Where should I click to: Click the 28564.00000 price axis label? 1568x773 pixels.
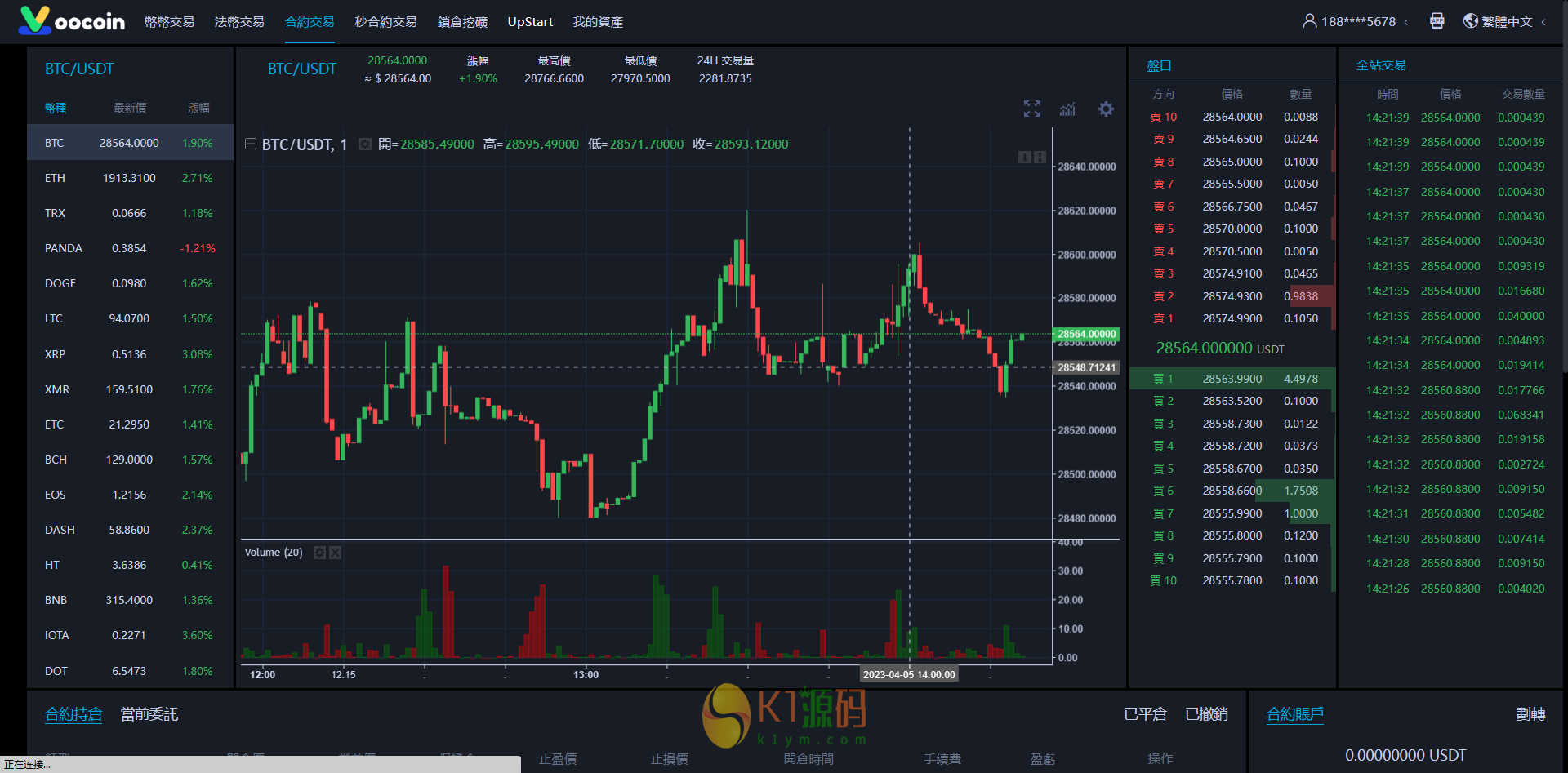(x=1087, y=334)
